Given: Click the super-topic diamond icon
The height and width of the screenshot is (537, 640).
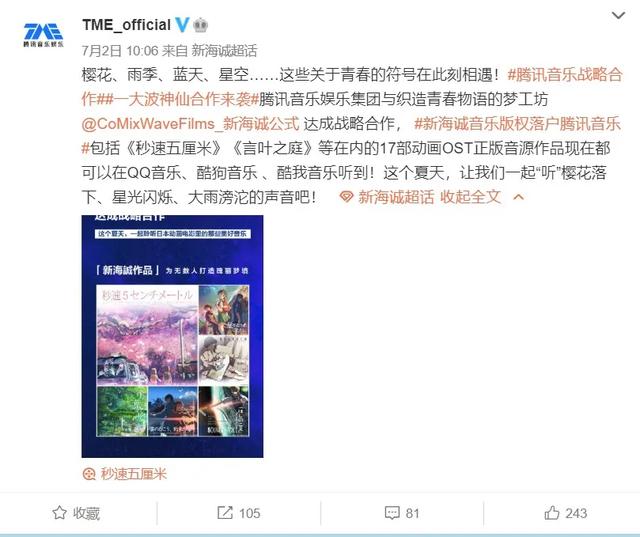Looking at the screenshot, I should [x=346, y=197].
